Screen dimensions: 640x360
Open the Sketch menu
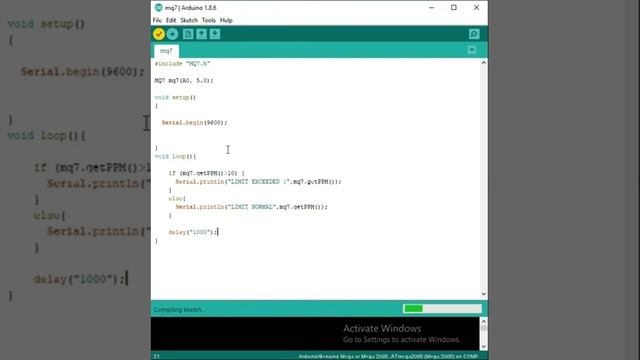coord(189,20)
